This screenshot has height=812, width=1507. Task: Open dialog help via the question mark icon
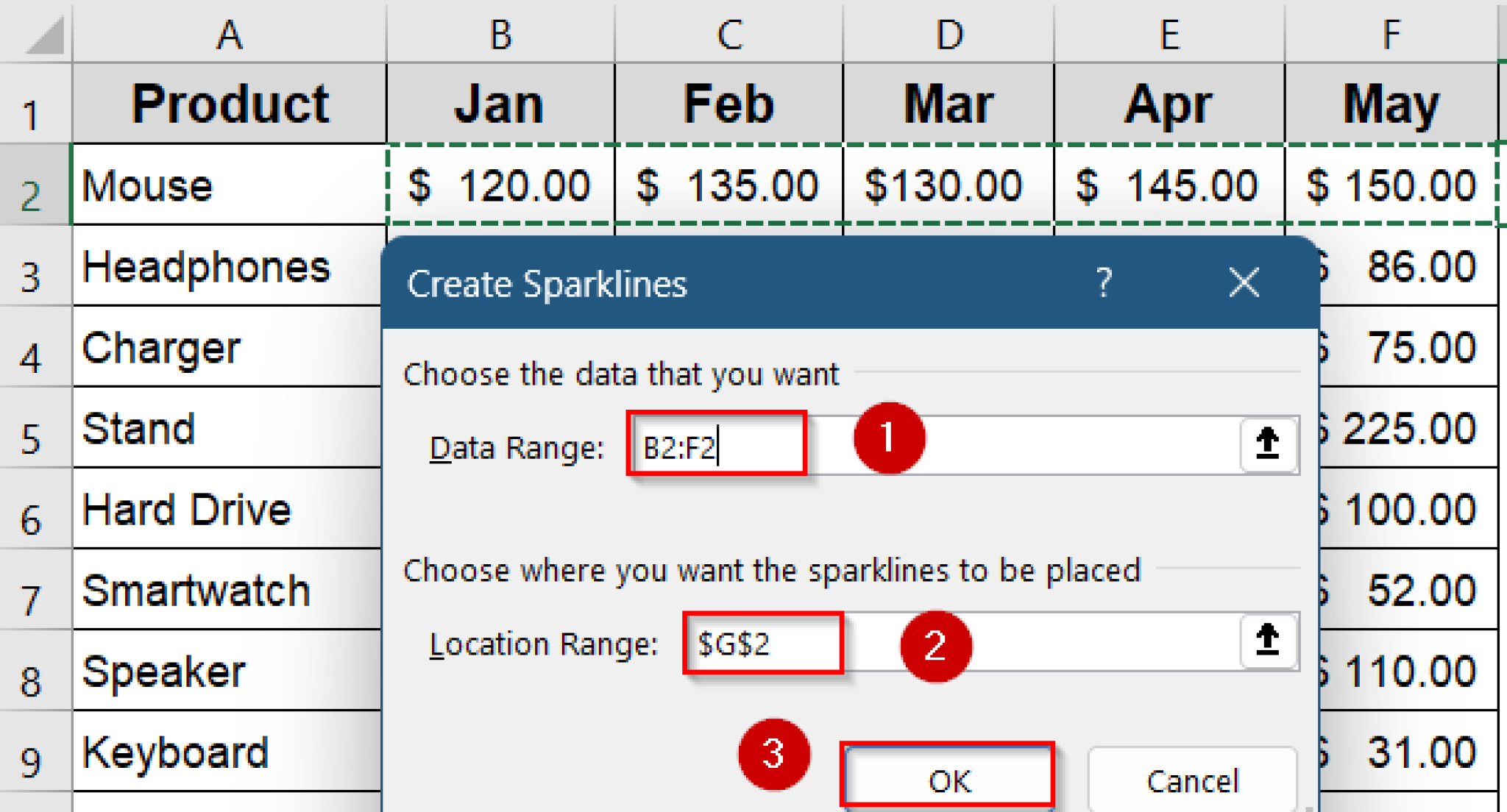(1103, 283)
